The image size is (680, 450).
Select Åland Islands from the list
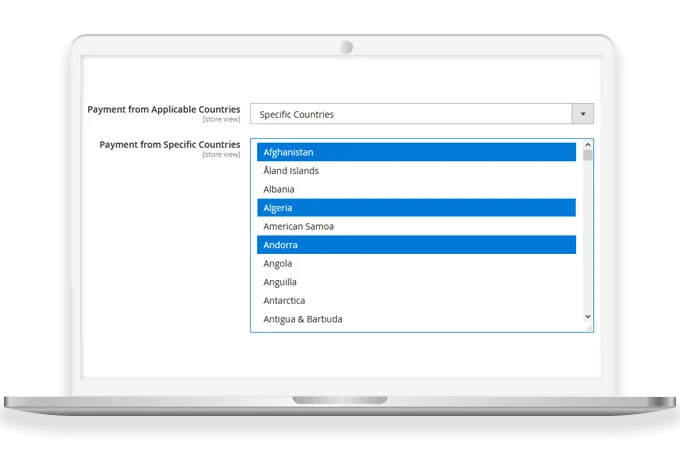pos(416,171)
